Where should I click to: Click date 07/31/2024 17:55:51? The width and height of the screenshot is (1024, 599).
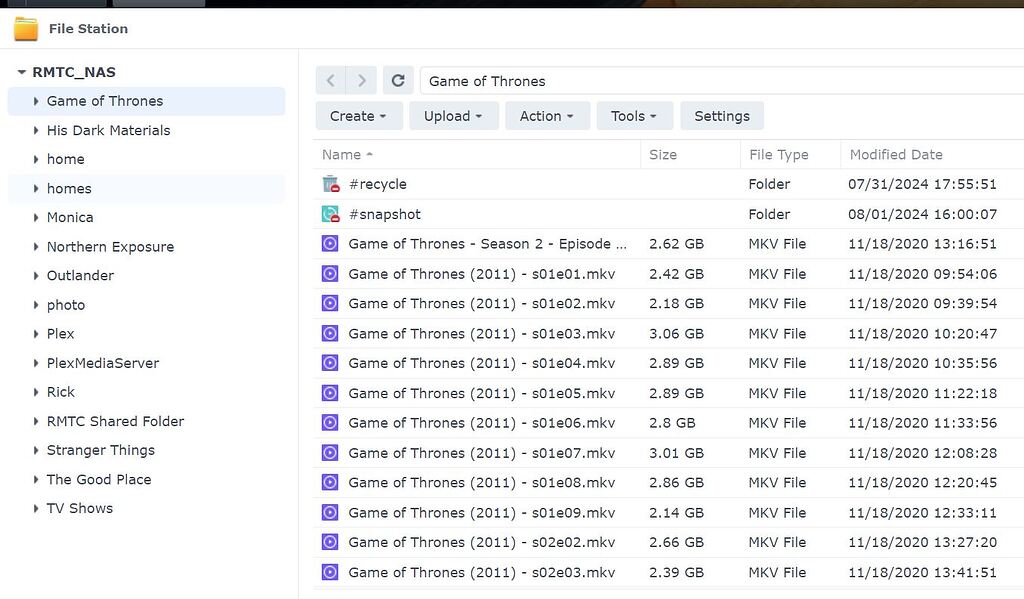coord(922,184)
